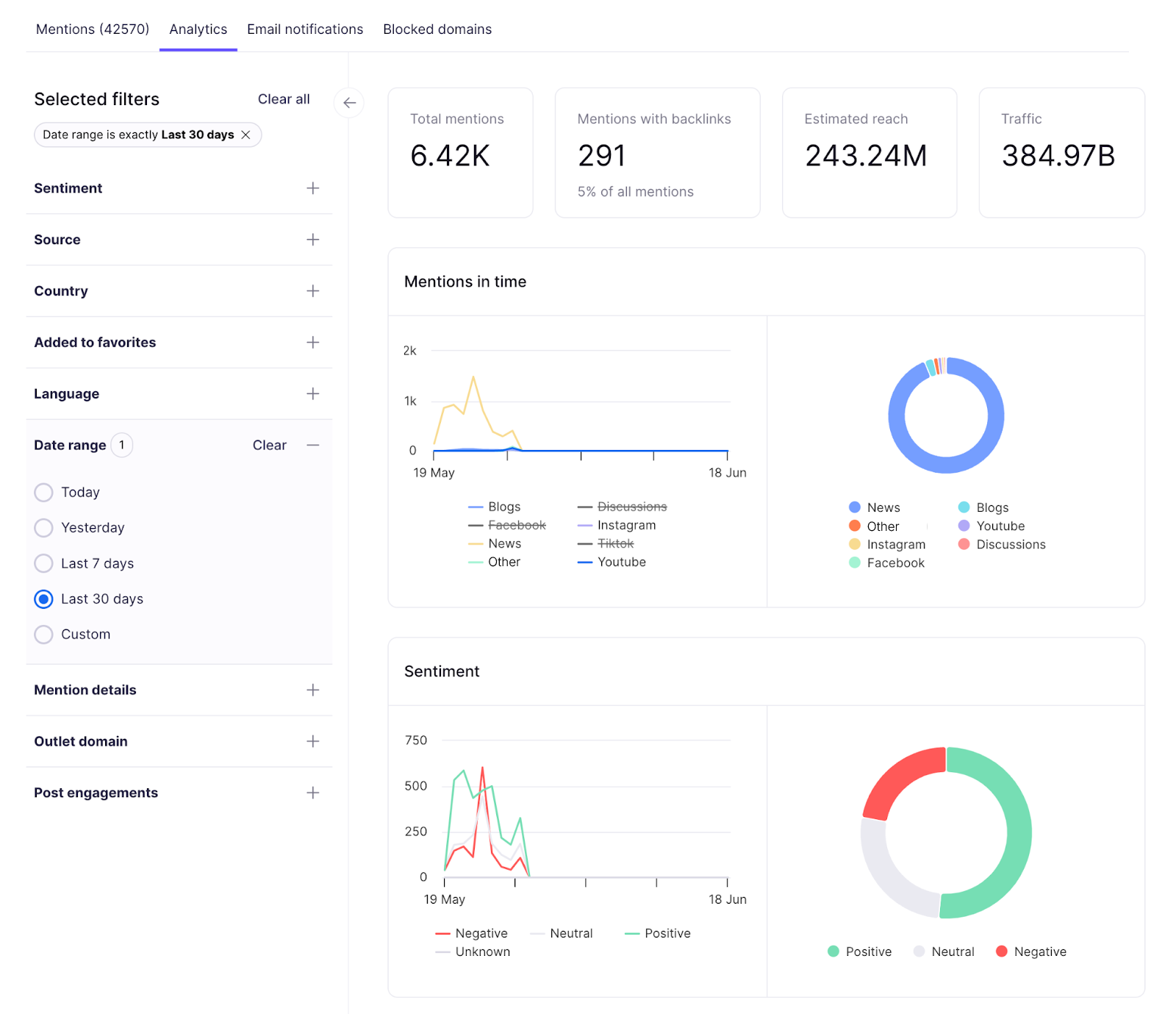The image size is (1176, 1014).
Task: Clear the Date range filter
Action: point(269,445)
